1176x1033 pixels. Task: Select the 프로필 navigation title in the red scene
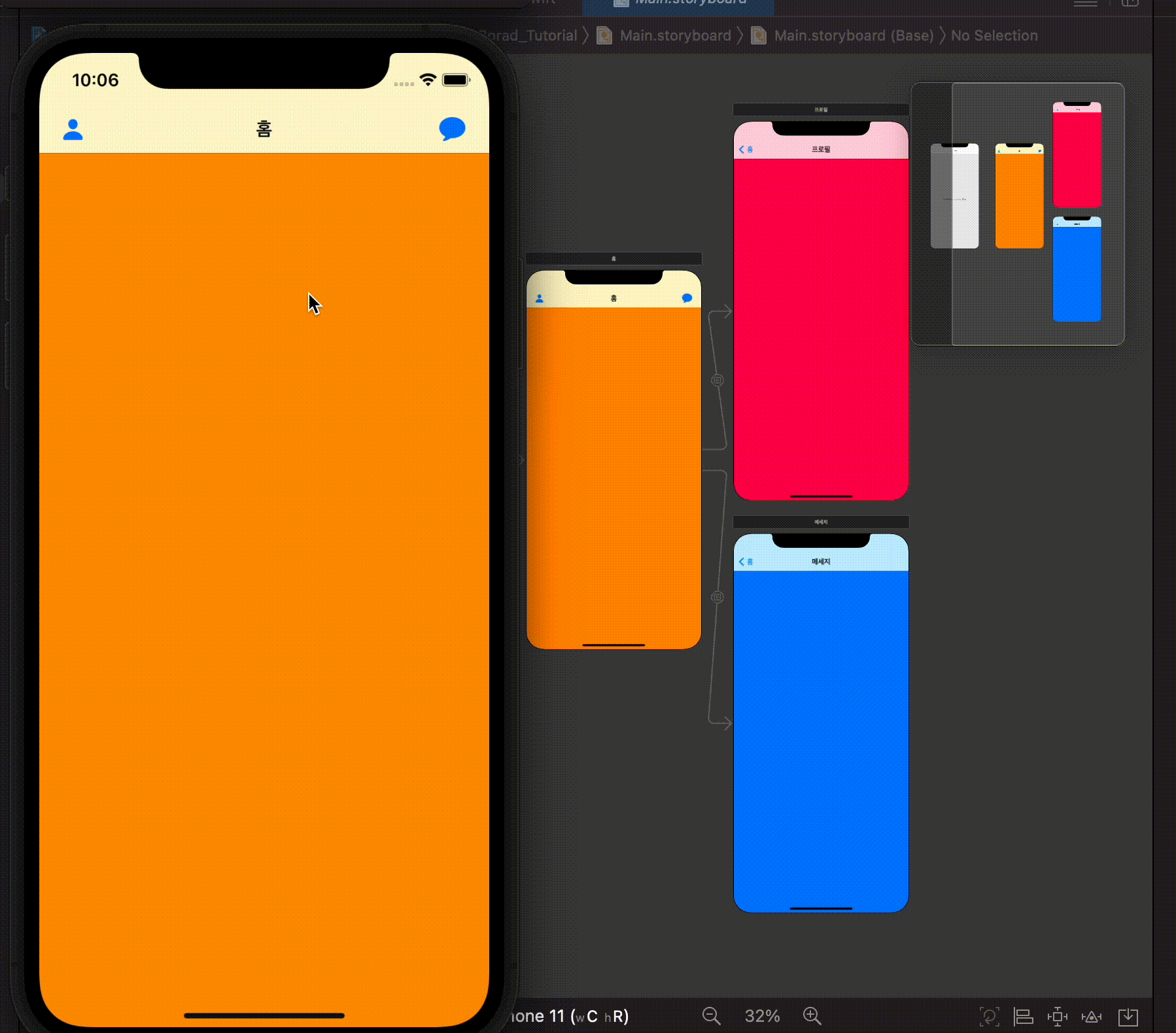821,150
